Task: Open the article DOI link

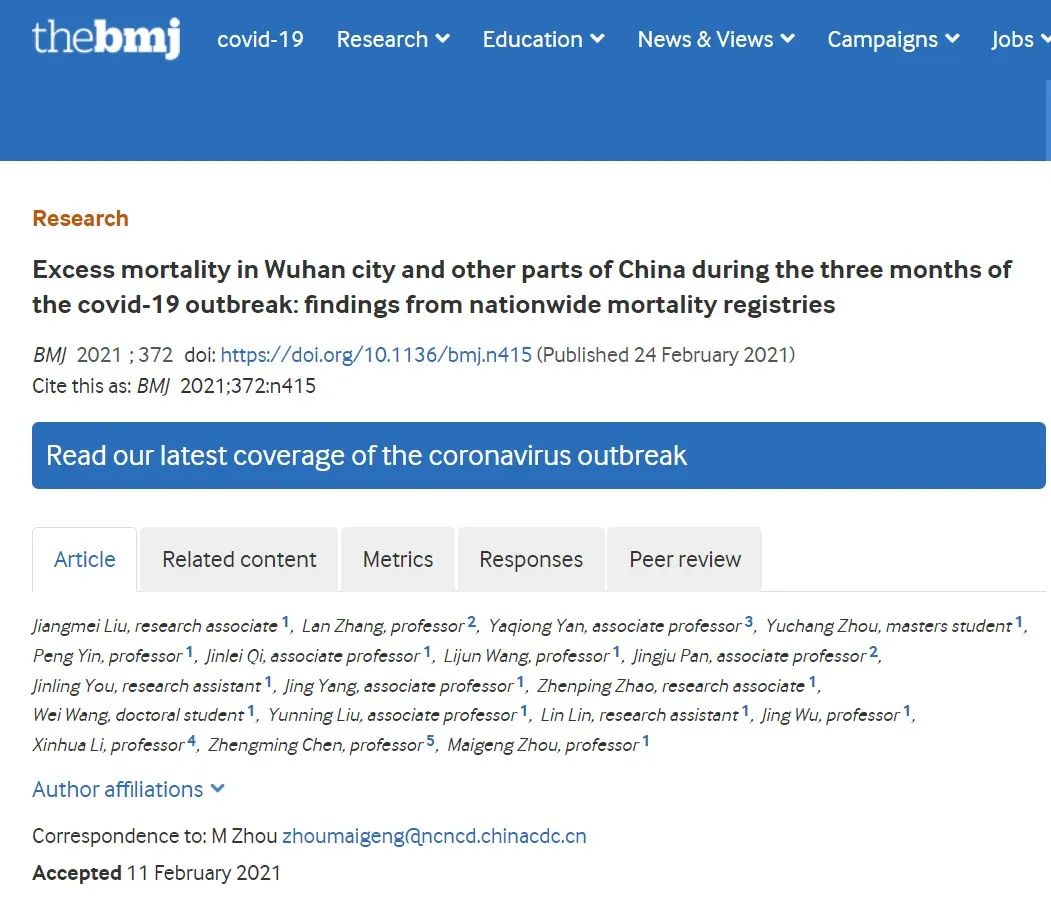Action: pyautogui.click(x=376, y=355)
